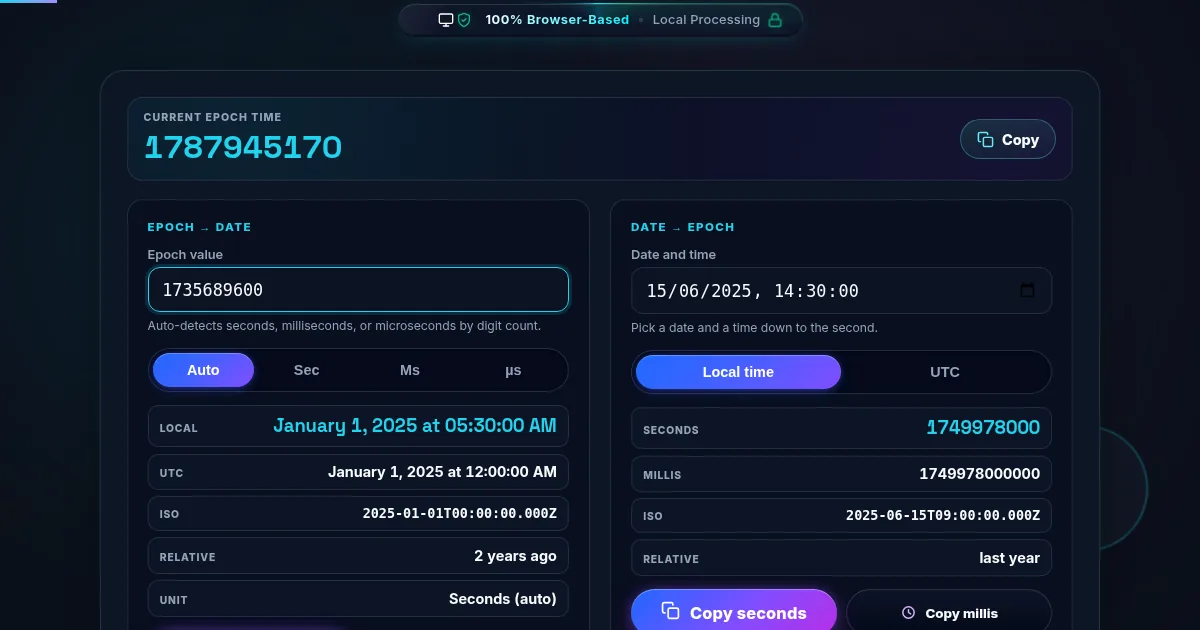1200x630 pixels.
Task: Click the 'Pick a date and a time' hint
Action: tap(754, 328)
